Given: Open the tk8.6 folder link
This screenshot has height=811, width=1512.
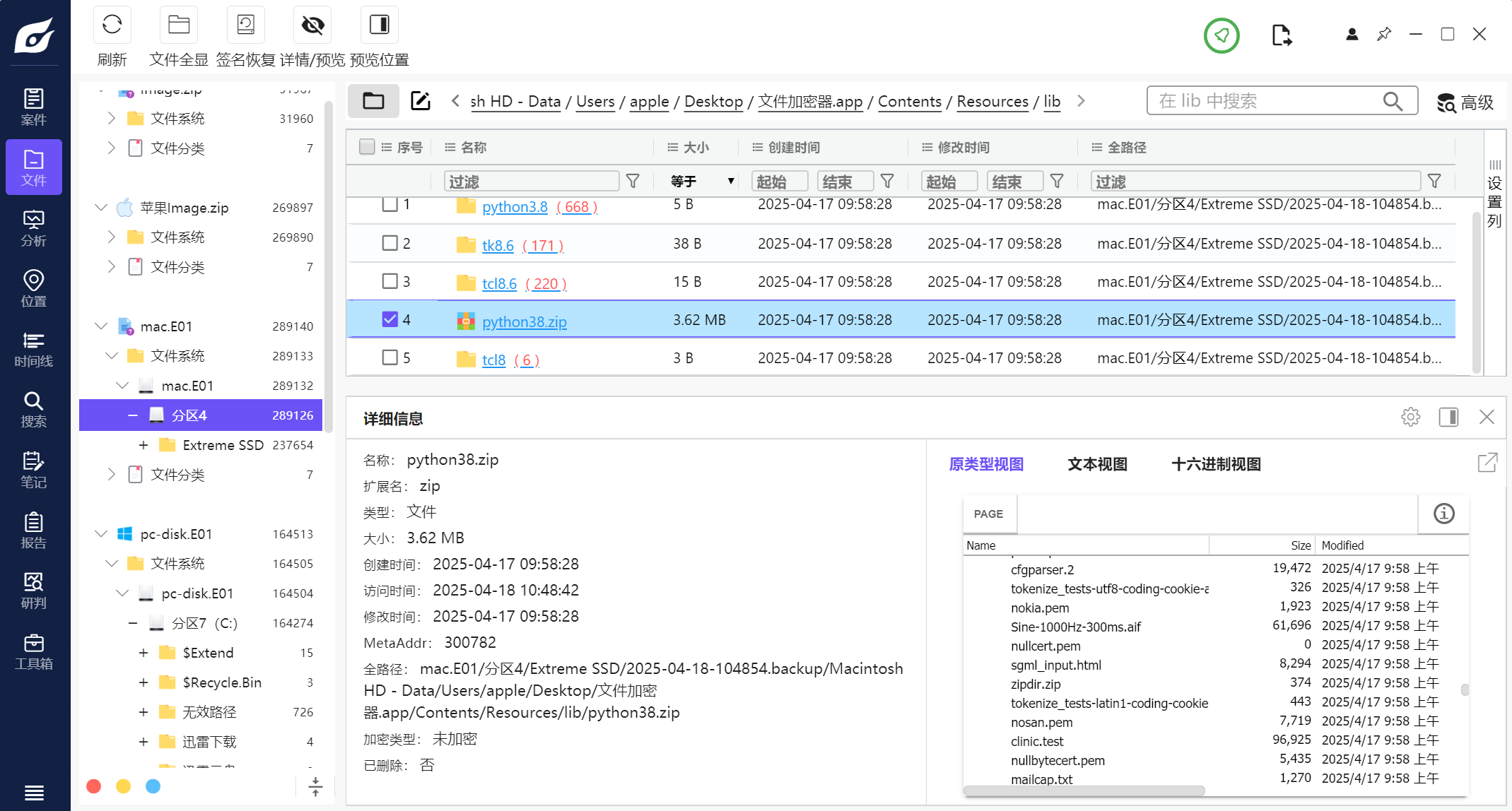Looking at the screenshot, I should click(498, 246).
